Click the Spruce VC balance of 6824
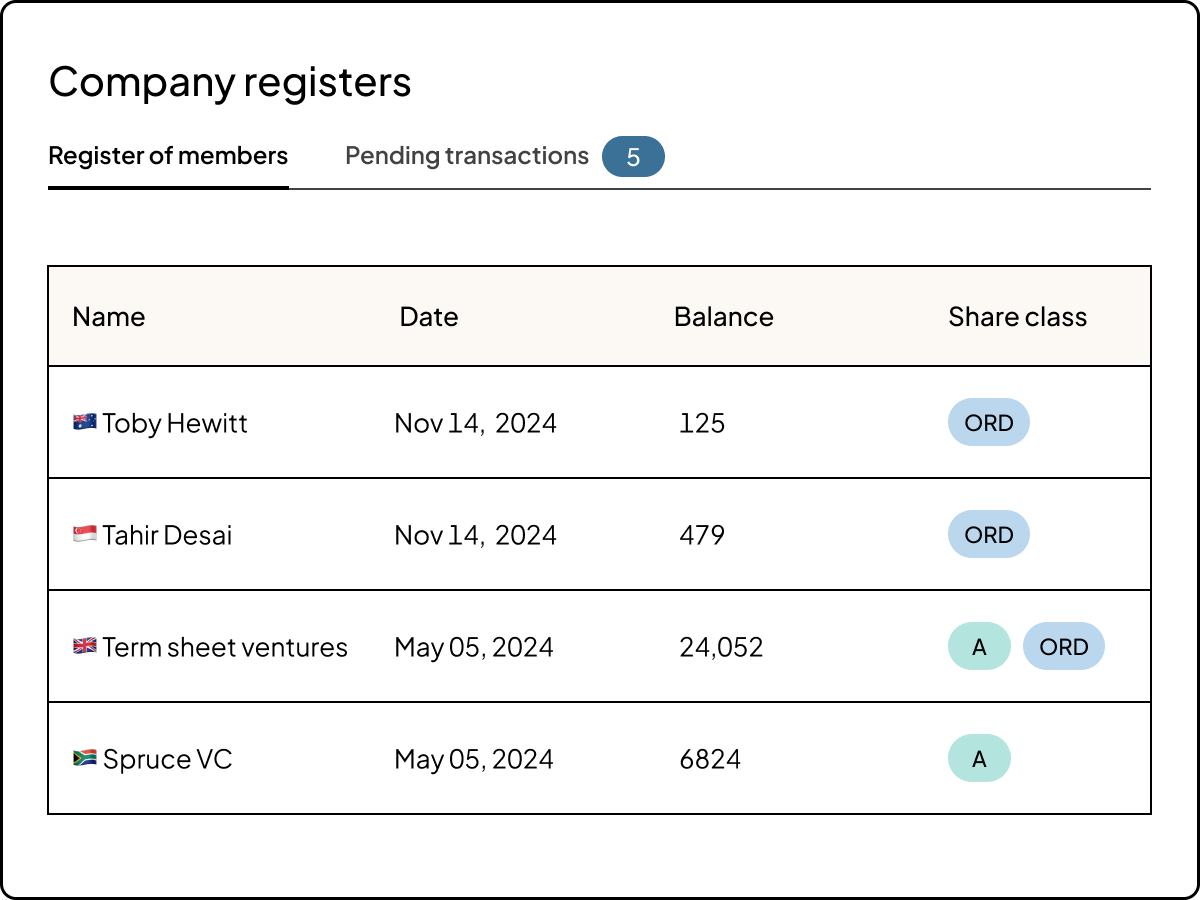This screenshot has width=1200, height=900. [x=711, y=758]
